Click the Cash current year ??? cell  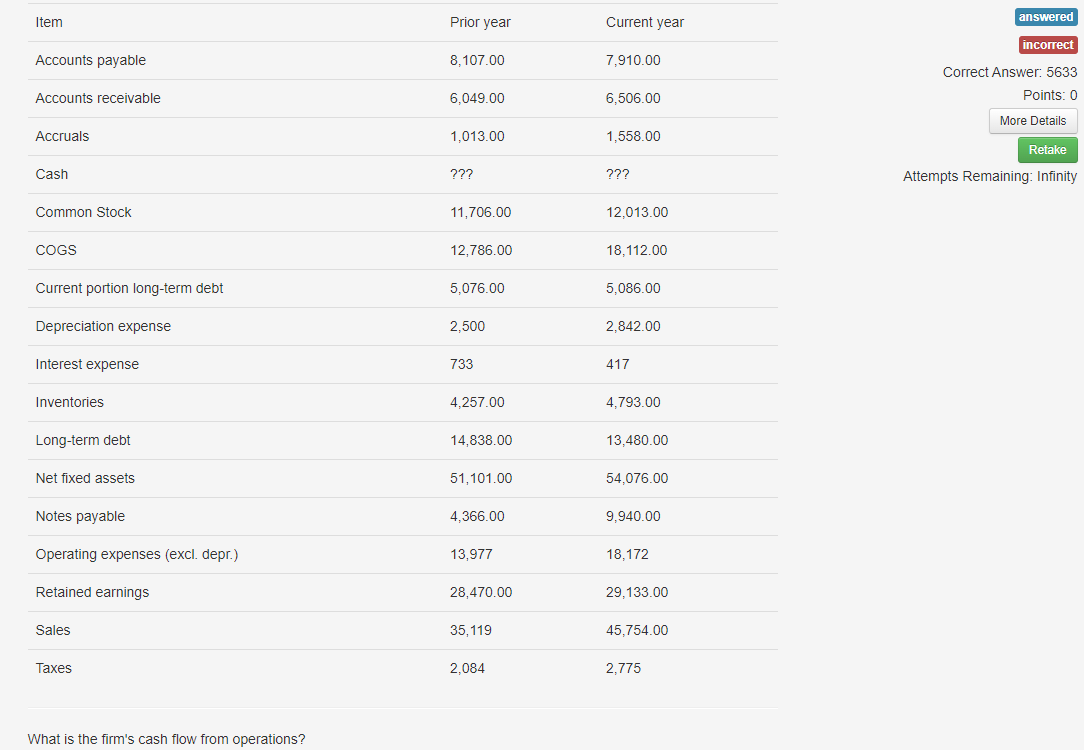pyautogui.click(x=617, y=174)
